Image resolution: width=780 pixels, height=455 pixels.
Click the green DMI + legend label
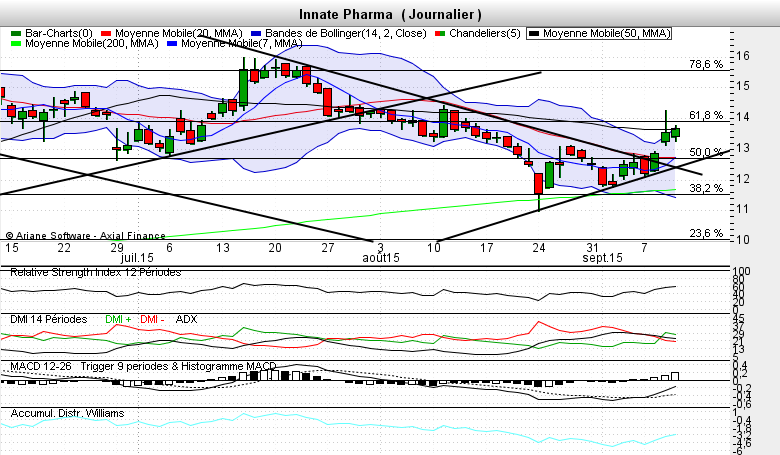coord(120,318)
